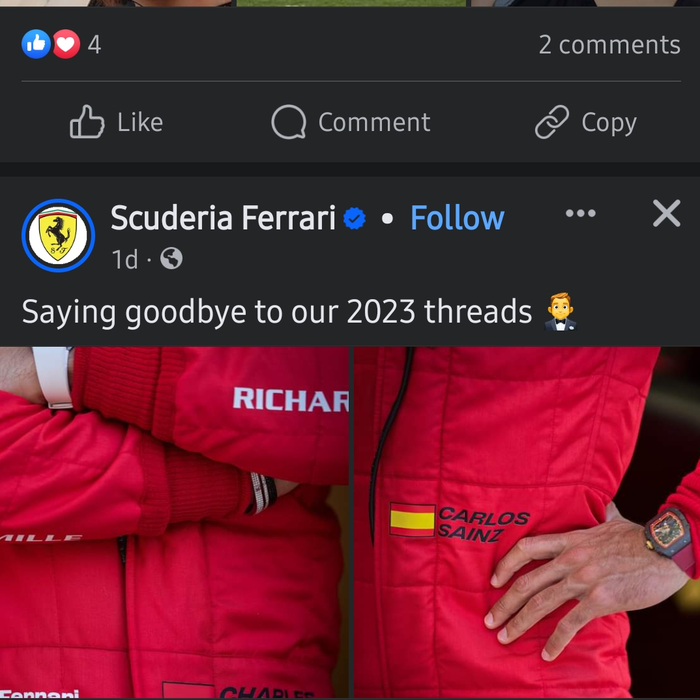Click the Comment text label
The image size is (700, 700).
(374, 122)
